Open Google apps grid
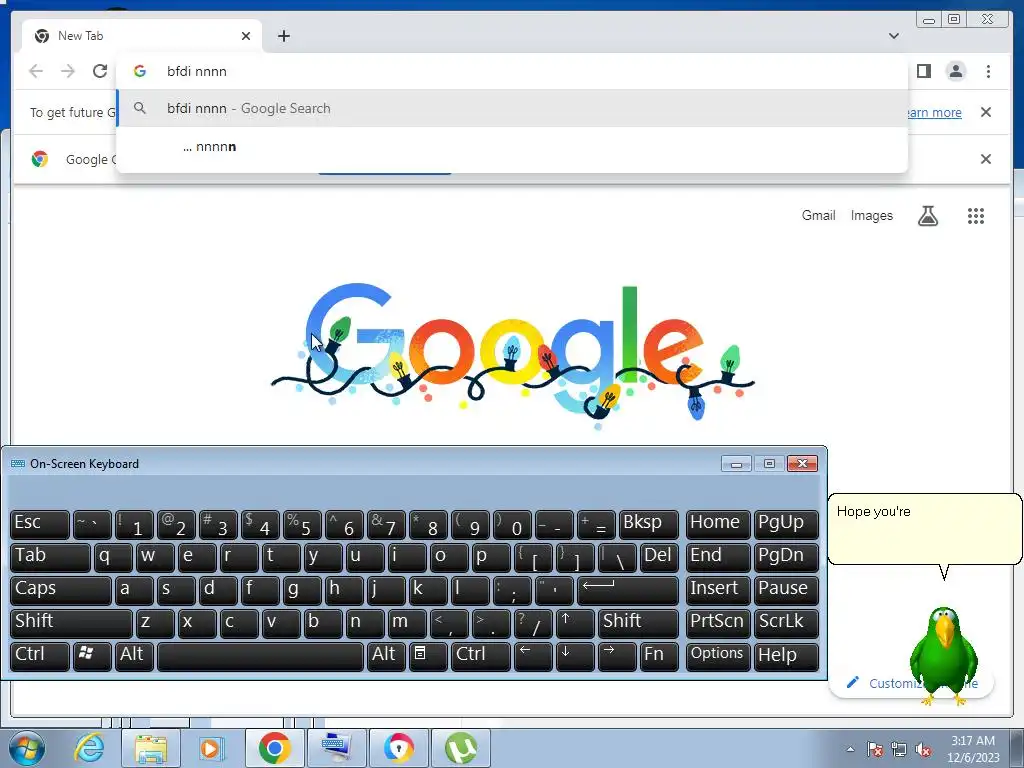The width and height of the screenshot is (1024, 768). coord(976,216)
